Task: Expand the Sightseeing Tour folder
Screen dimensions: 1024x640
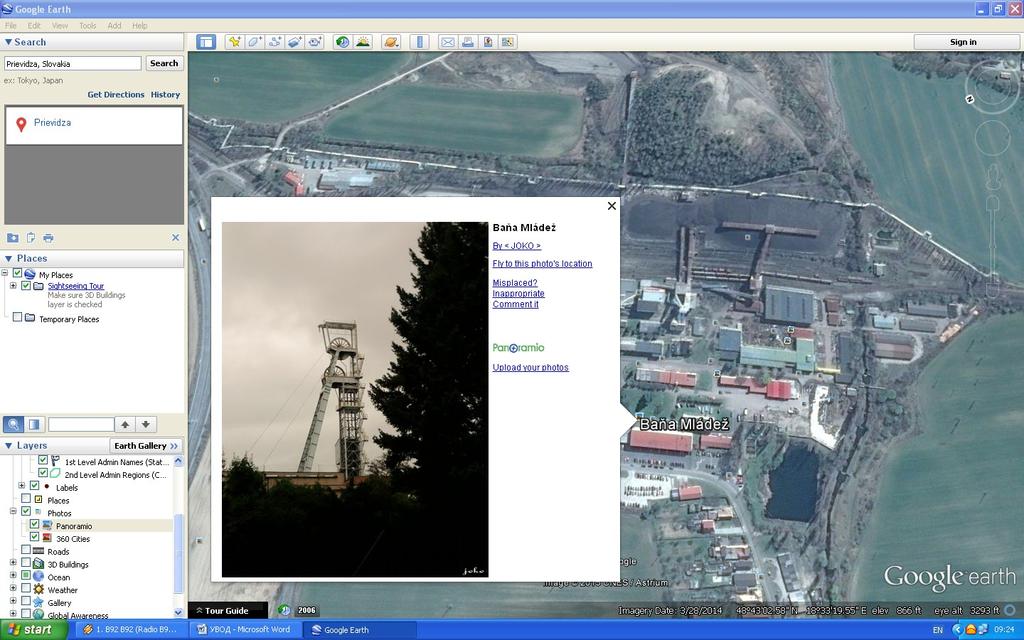Action: coord(13,285)
